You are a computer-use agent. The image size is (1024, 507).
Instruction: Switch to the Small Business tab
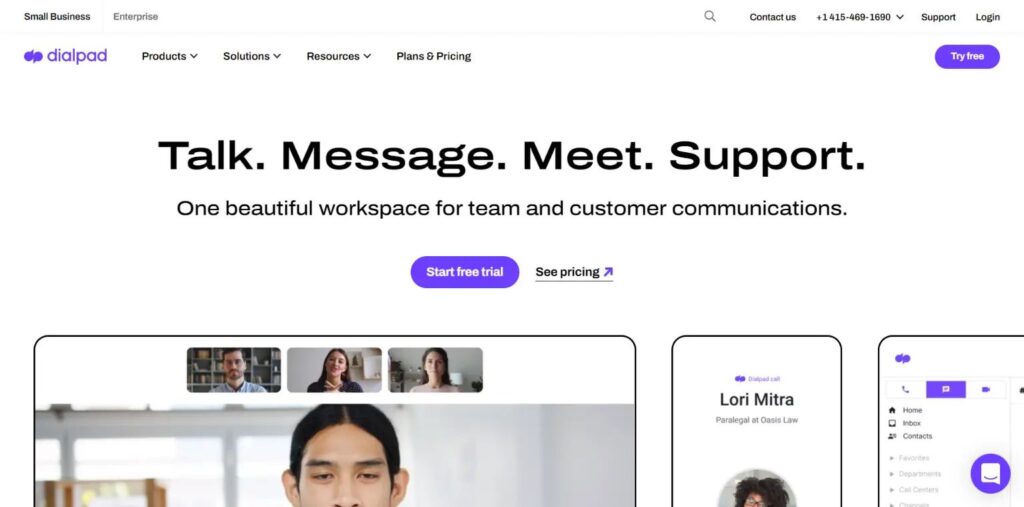[x=57, y=16]
